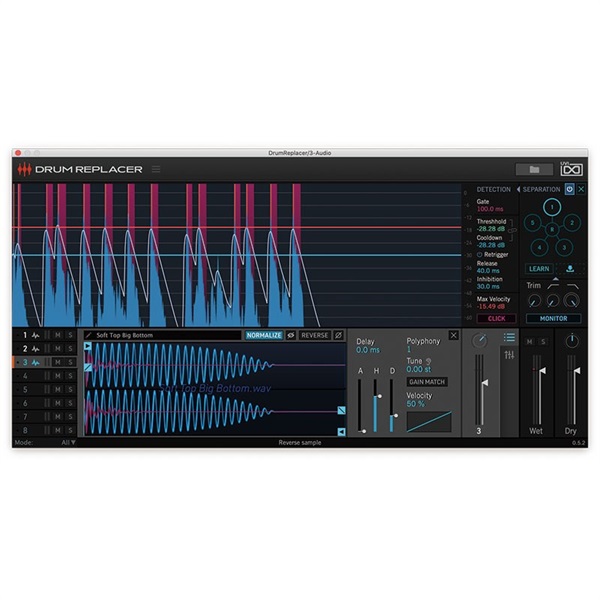The height and width of the screenshot is (600, 600).
Task: Enable the Retrigger option
Action: coord(480,254)
